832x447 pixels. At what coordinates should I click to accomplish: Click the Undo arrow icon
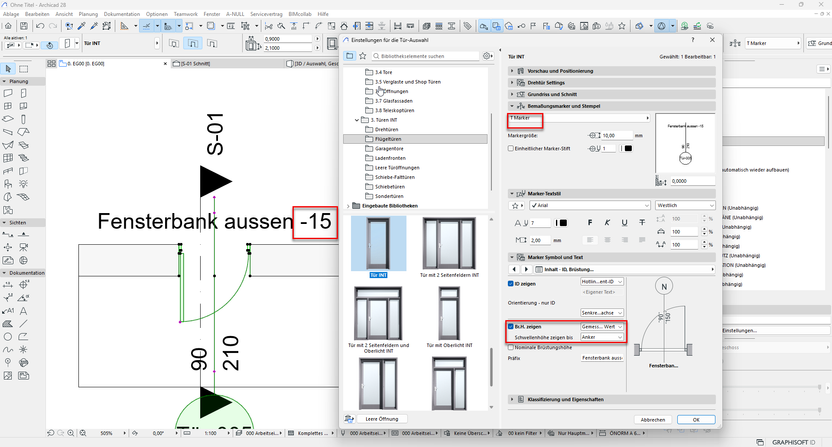[x=40, y=26]
